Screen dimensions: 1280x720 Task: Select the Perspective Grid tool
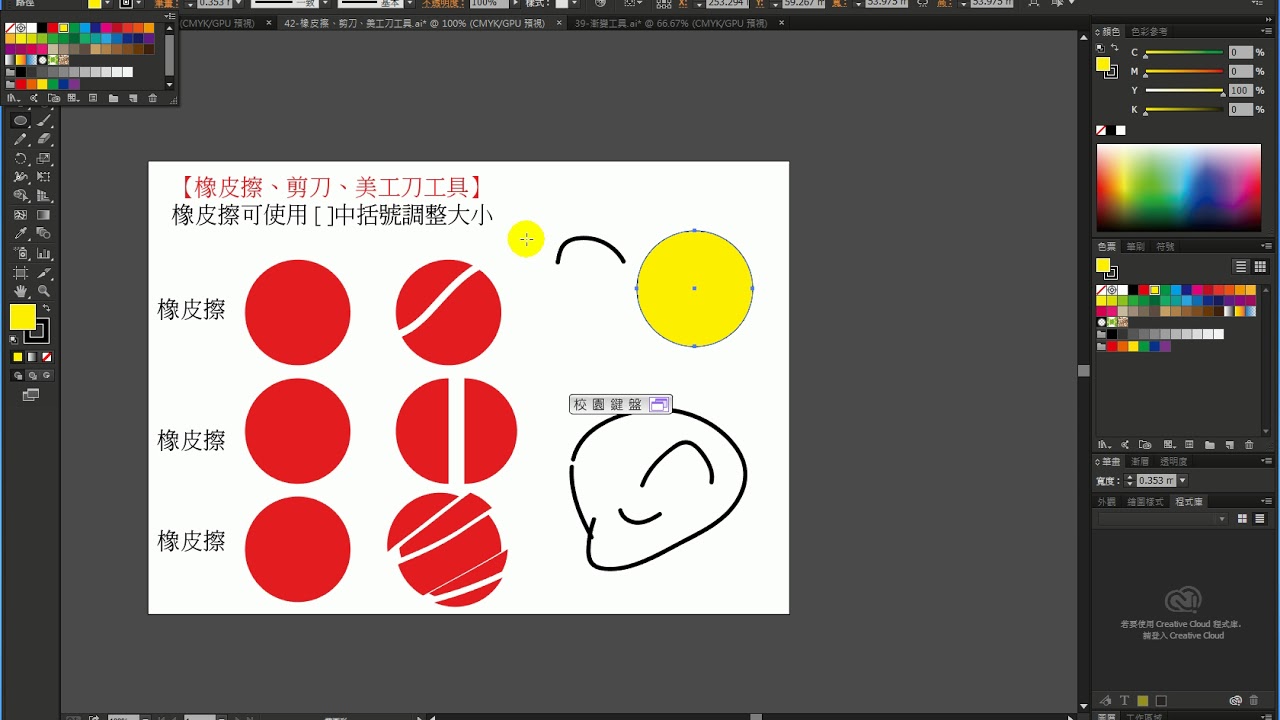44,196
